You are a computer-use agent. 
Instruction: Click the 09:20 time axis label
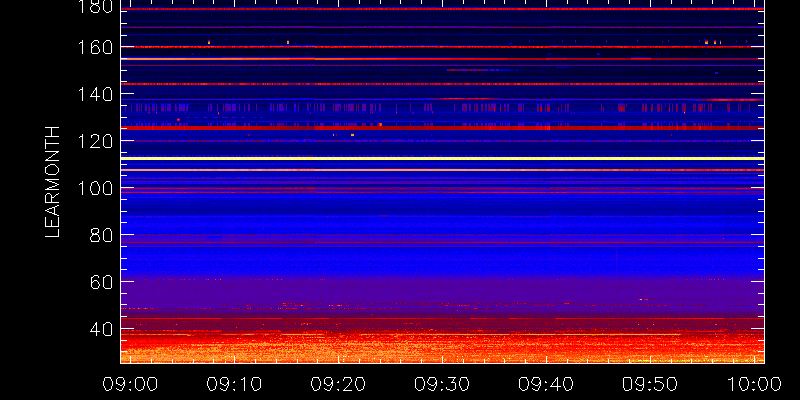coord(338,384)
